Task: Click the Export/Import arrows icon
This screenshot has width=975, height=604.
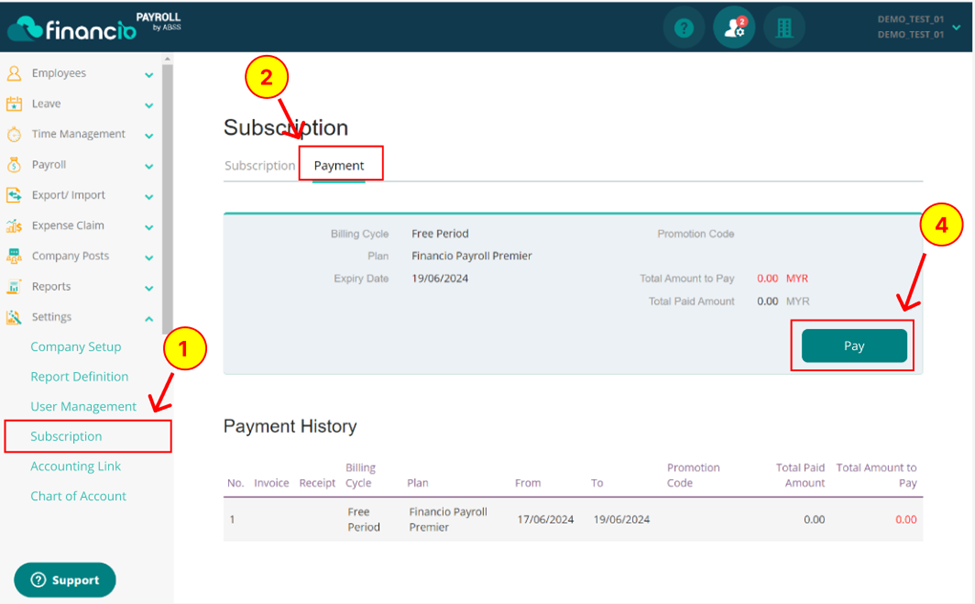Action: click(x=14, y=195)
